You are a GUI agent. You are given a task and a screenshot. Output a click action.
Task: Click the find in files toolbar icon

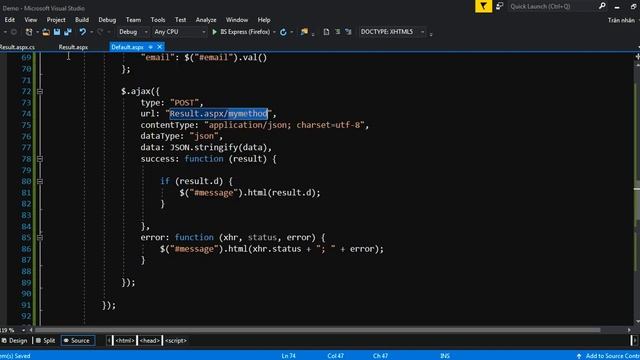pyautogui.click(x=304, y=32)
